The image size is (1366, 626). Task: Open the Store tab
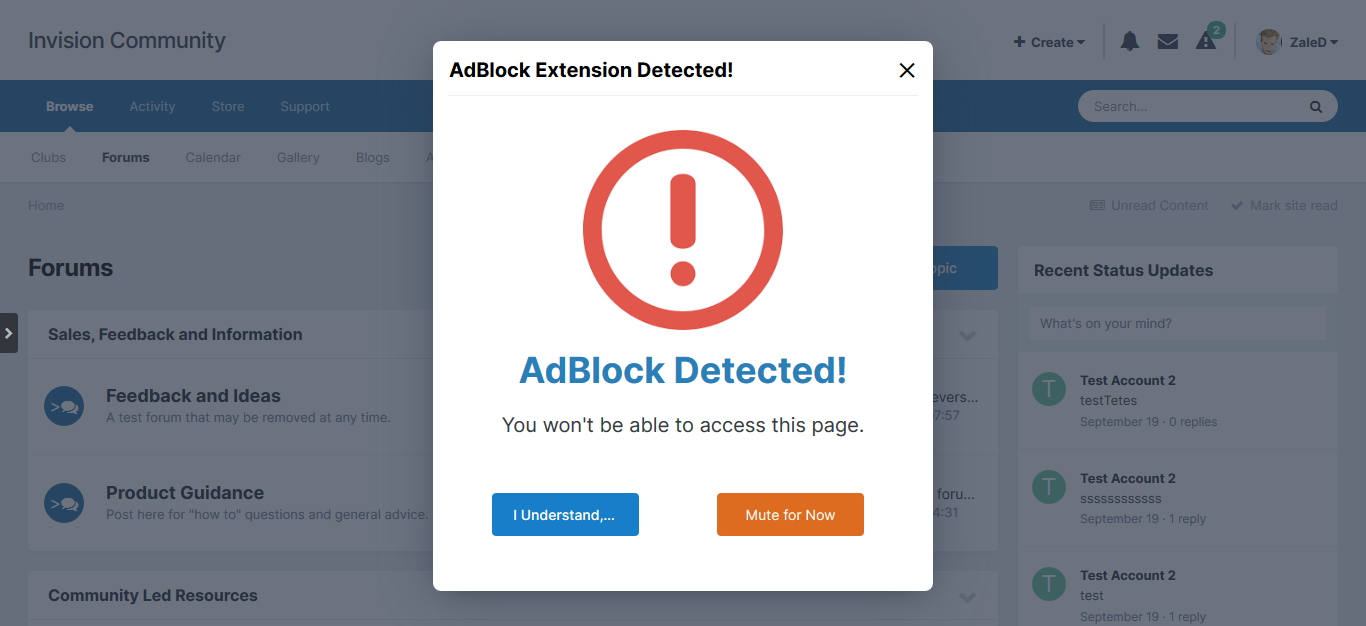(x=228, y=106)
